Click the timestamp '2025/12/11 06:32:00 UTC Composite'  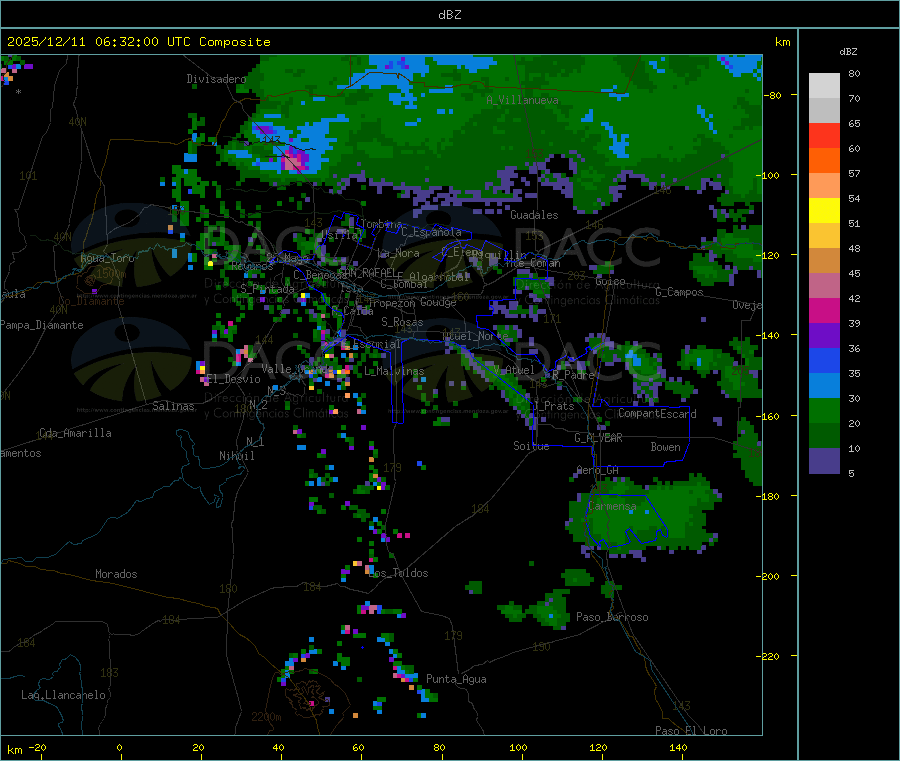[138, 42]
